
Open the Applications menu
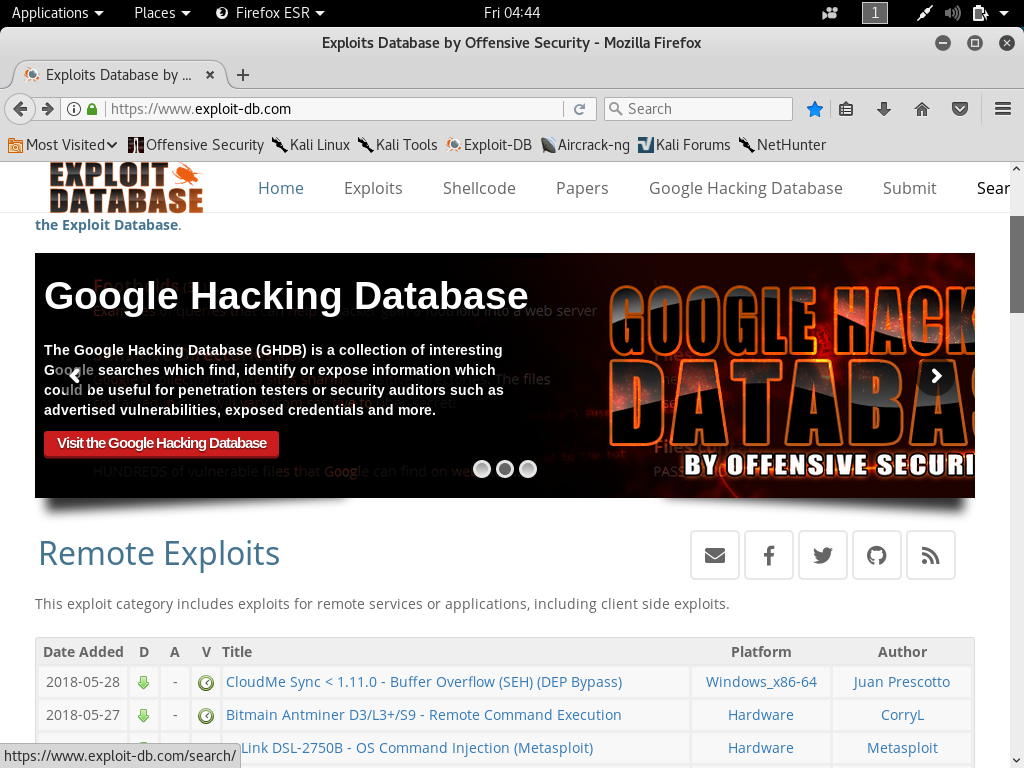57,13
